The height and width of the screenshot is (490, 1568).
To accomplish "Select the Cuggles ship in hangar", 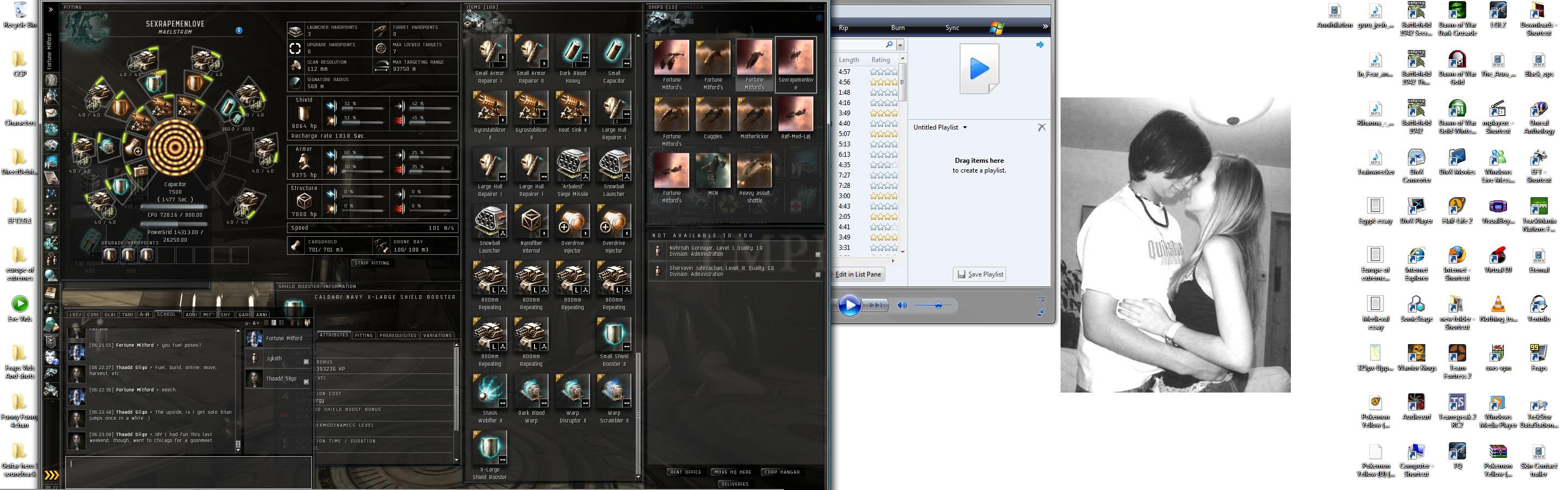I will click(x=713, y=117).
